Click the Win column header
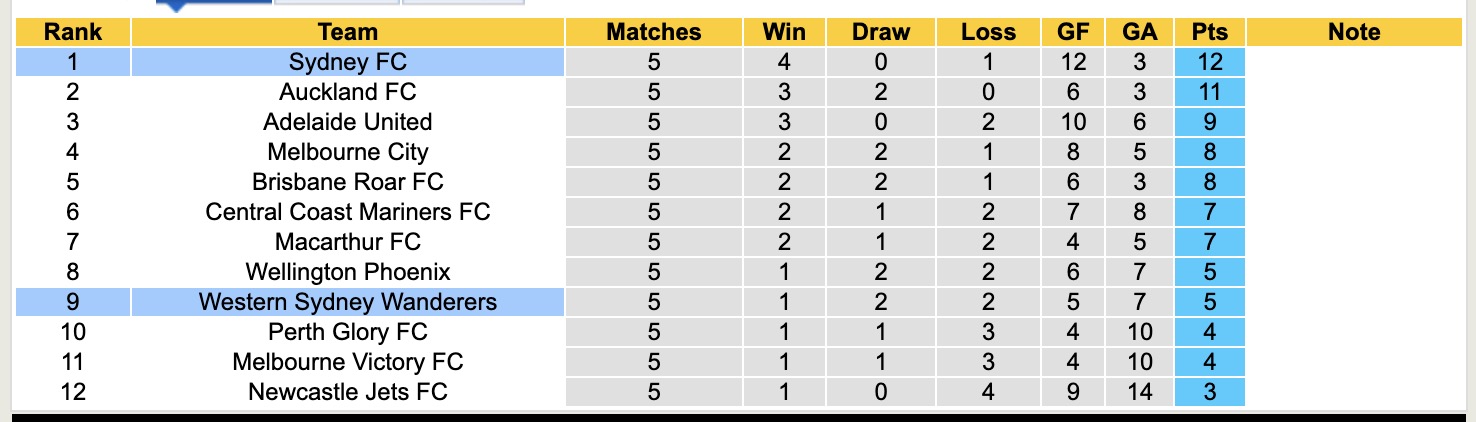 (x=784, y=32)
